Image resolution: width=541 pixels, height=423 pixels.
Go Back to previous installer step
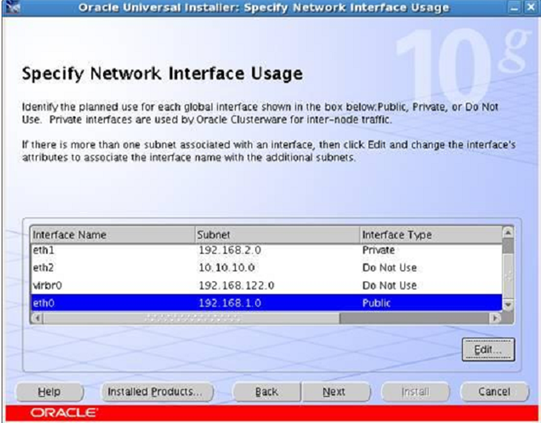tap(267, 392)
